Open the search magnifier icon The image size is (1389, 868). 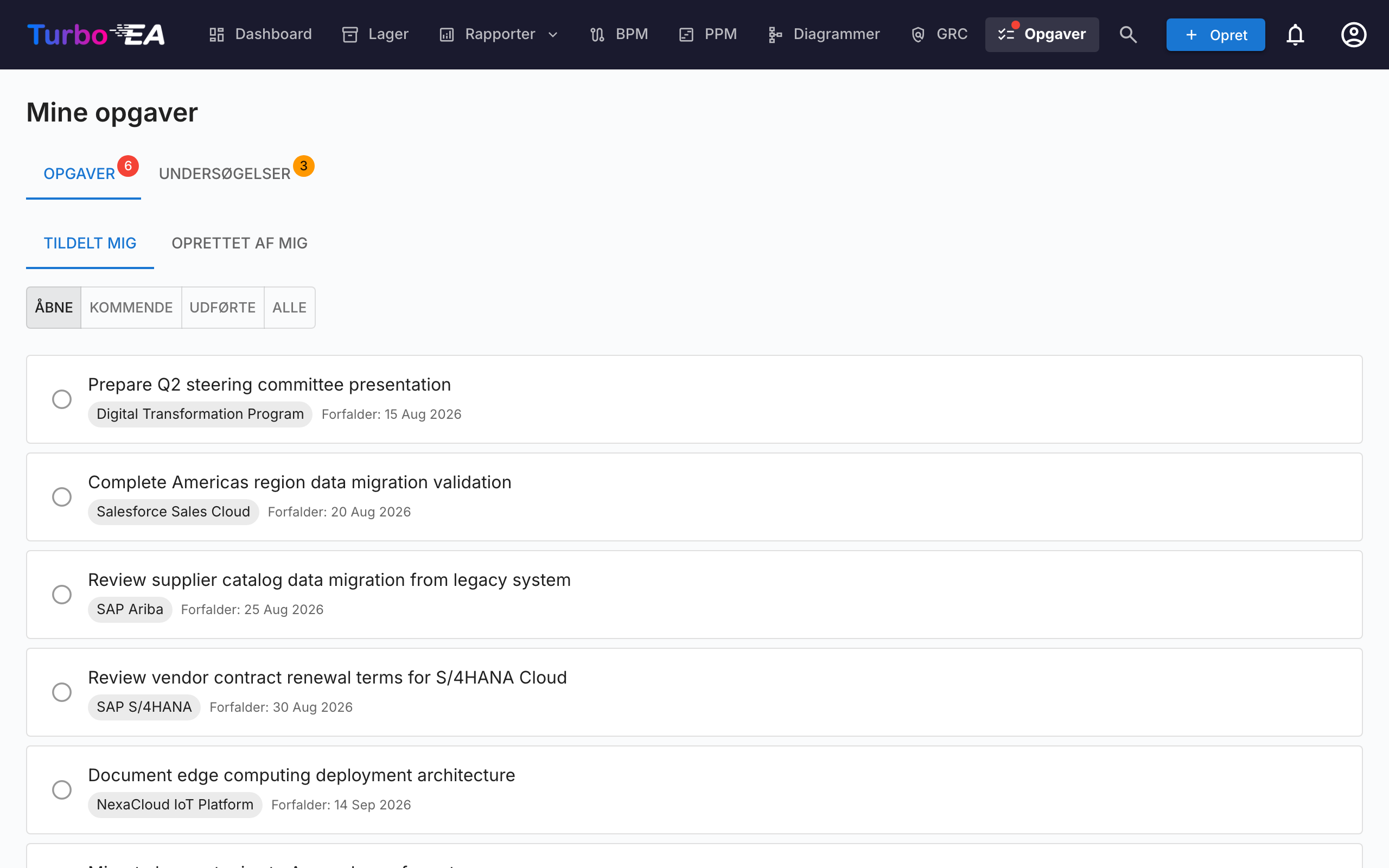pyautogui.click(x=1128, y=34)
